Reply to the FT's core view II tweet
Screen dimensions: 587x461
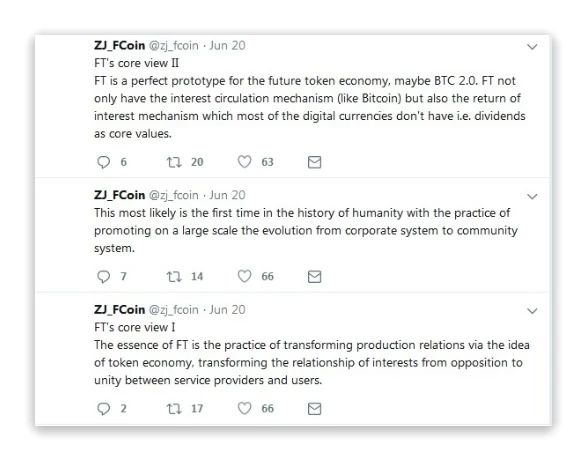point(103,162)
